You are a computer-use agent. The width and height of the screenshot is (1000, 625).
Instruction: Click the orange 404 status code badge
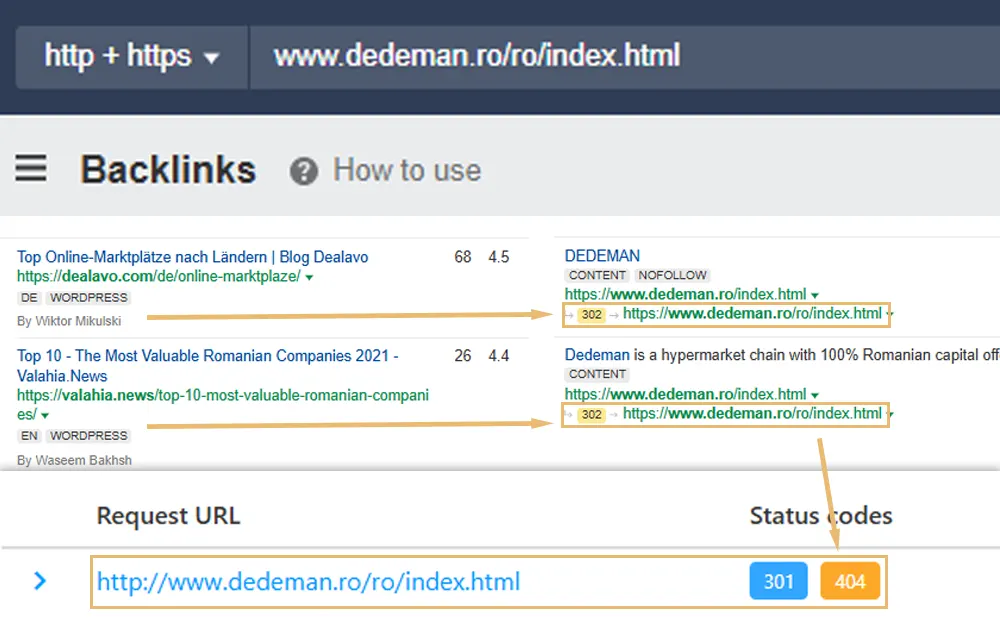point(849,582)
